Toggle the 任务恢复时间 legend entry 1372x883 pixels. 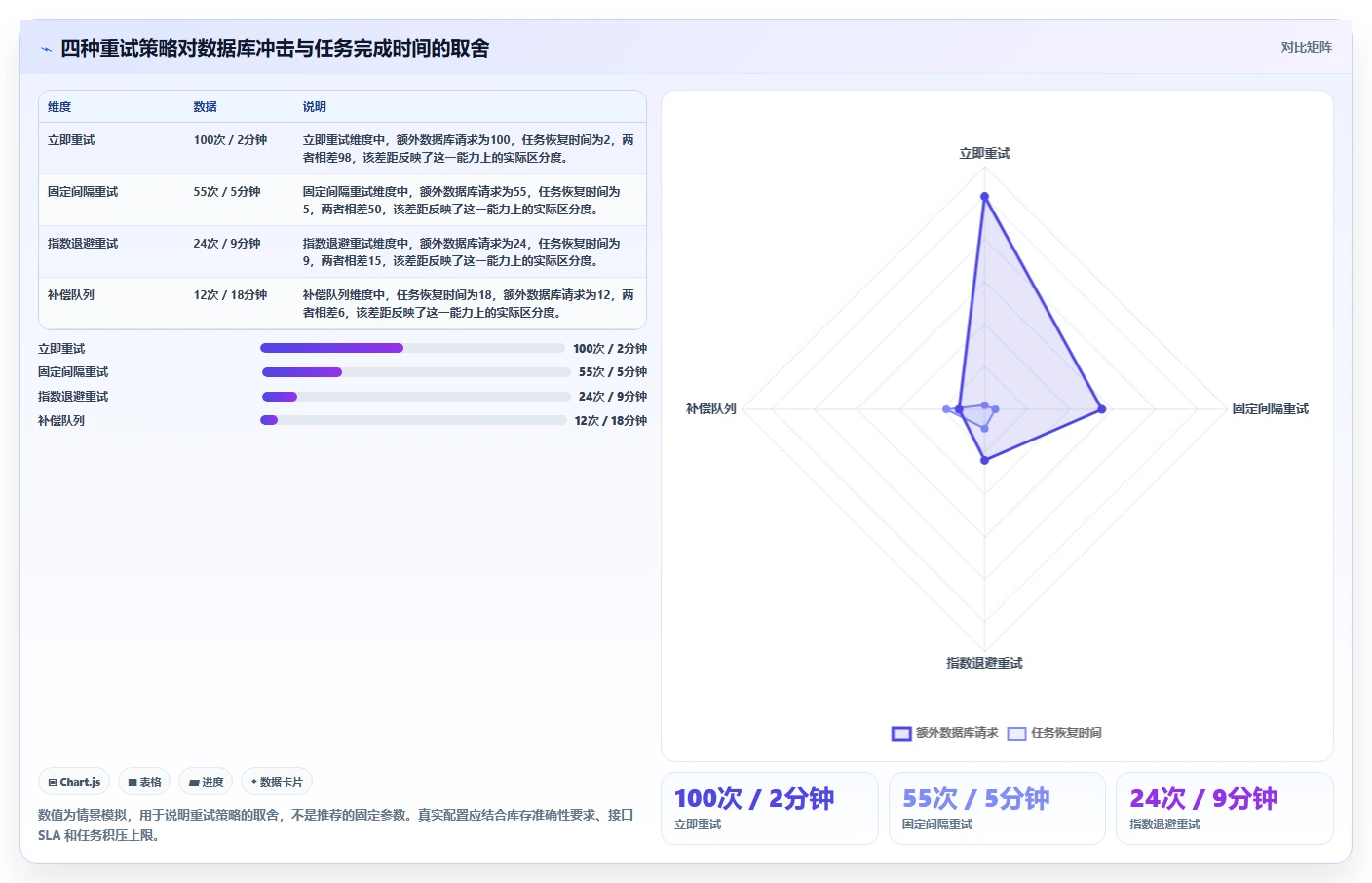coord(1054,733)
